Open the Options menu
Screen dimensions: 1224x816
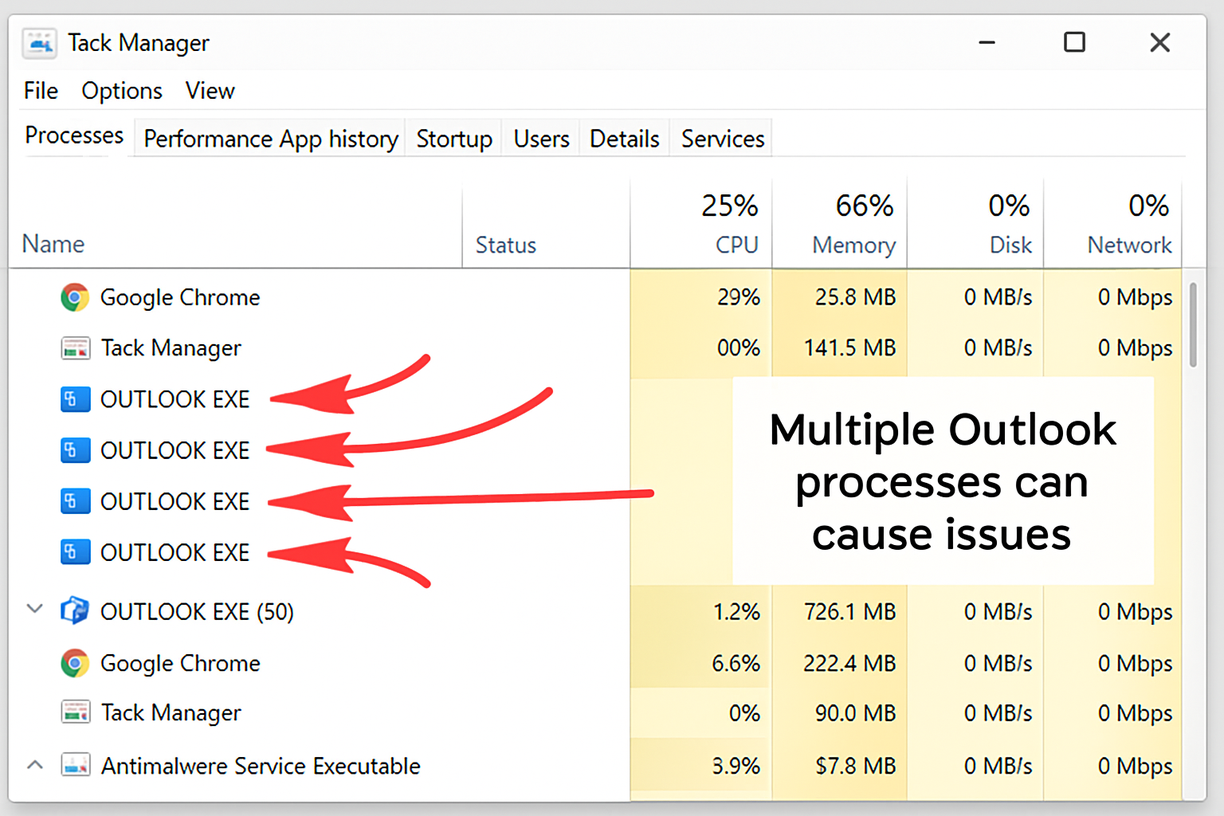pos(121,91)
